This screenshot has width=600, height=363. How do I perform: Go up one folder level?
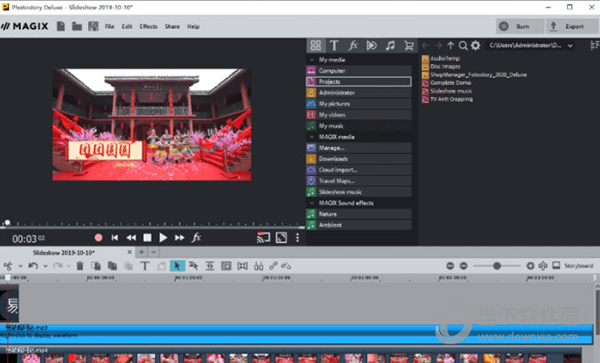point(450,46)
